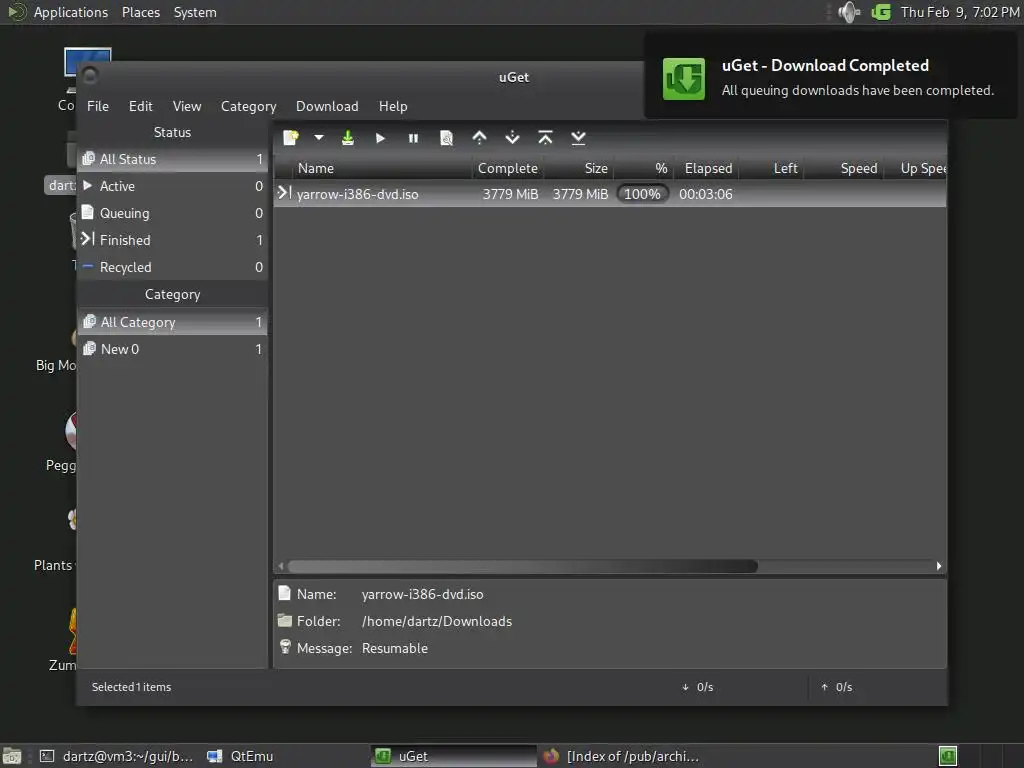
Task: Move download down with arrow icon
Action: coord(513,138)
